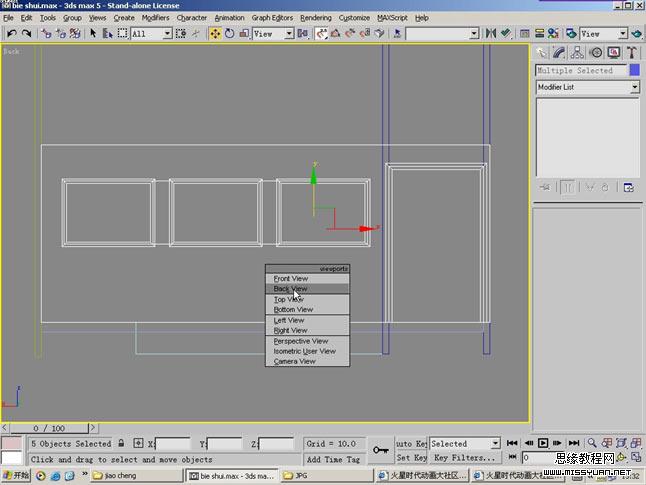Click the Add Time Tag area
The image size is (646, 485).
pos(333,459)
